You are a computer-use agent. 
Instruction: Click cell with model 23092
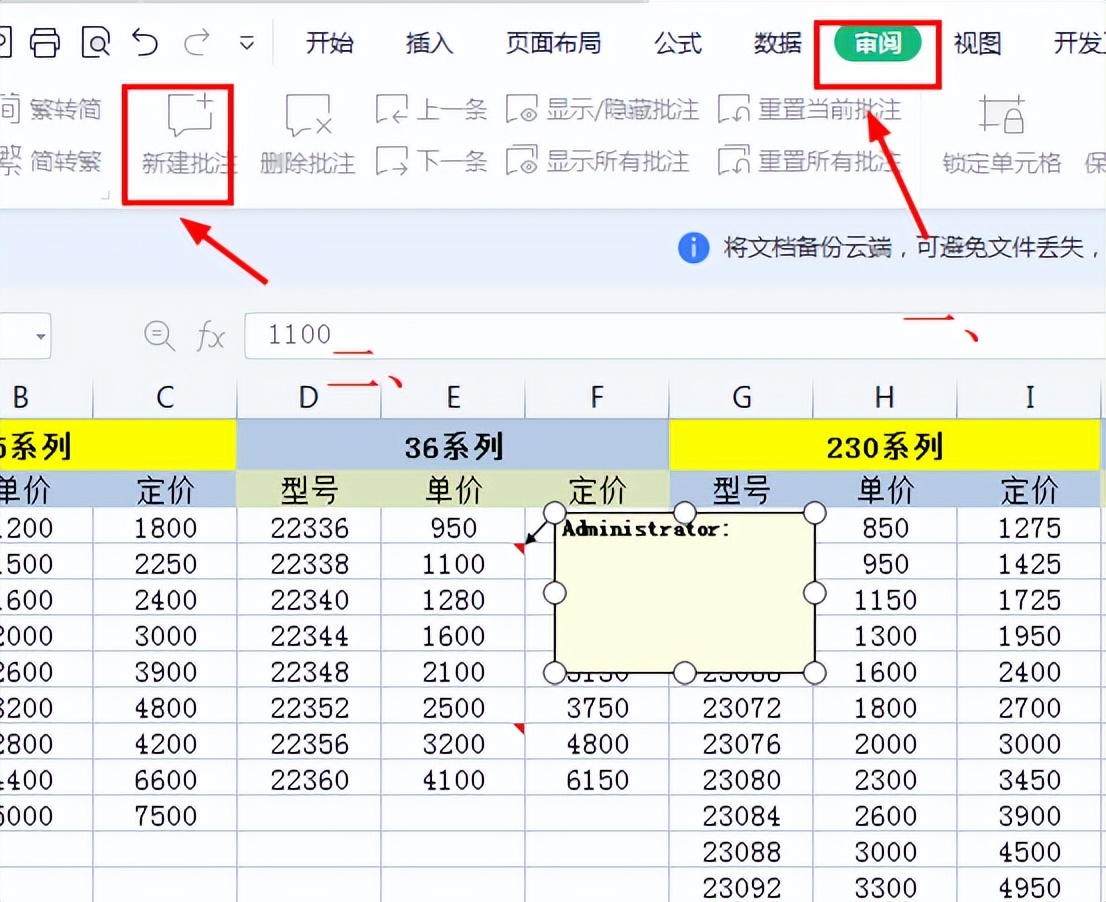pyautogui.click(x=741, y=886)
